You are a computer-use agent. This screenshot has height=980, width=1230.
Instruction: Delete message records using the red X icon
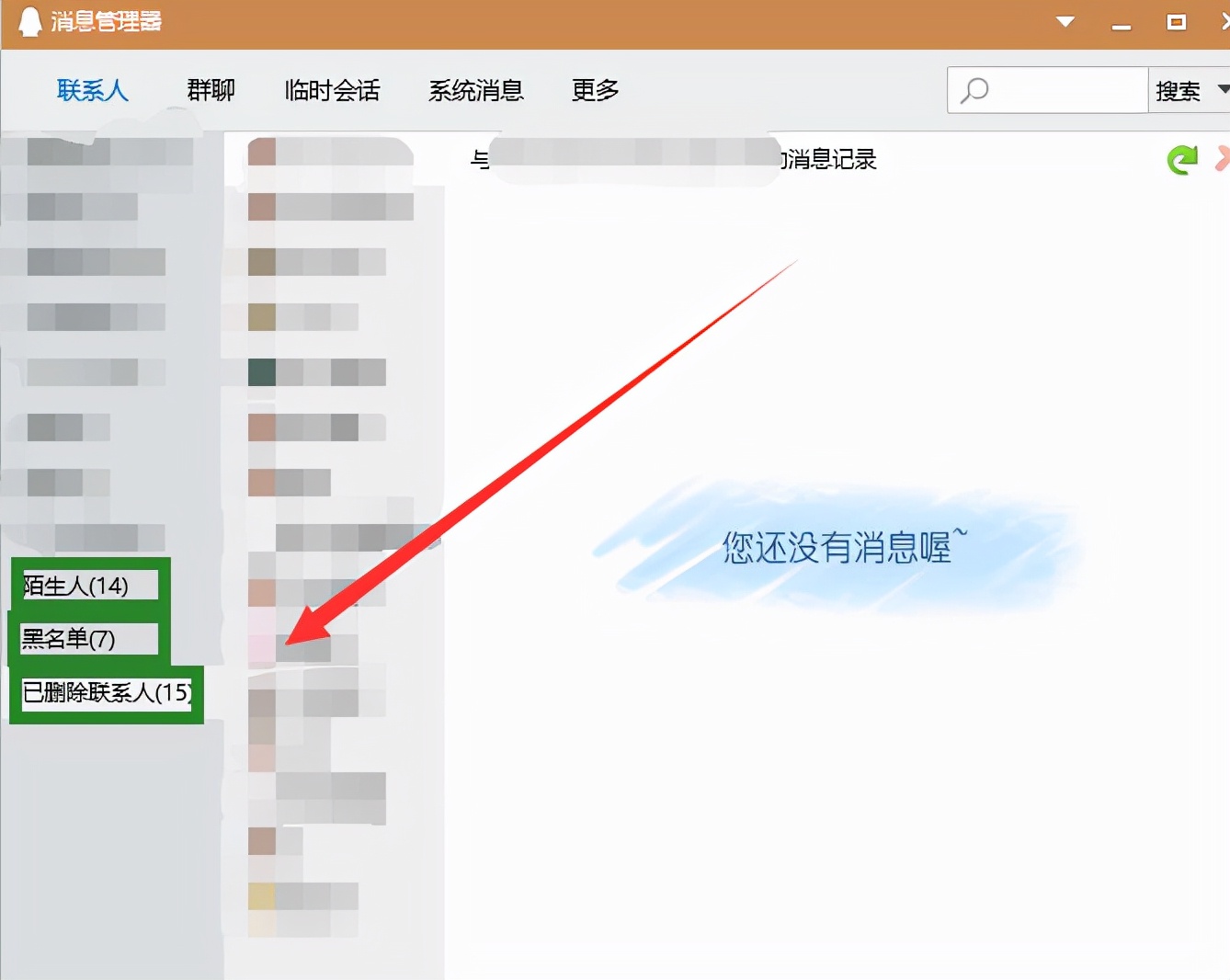[1223, 159]
